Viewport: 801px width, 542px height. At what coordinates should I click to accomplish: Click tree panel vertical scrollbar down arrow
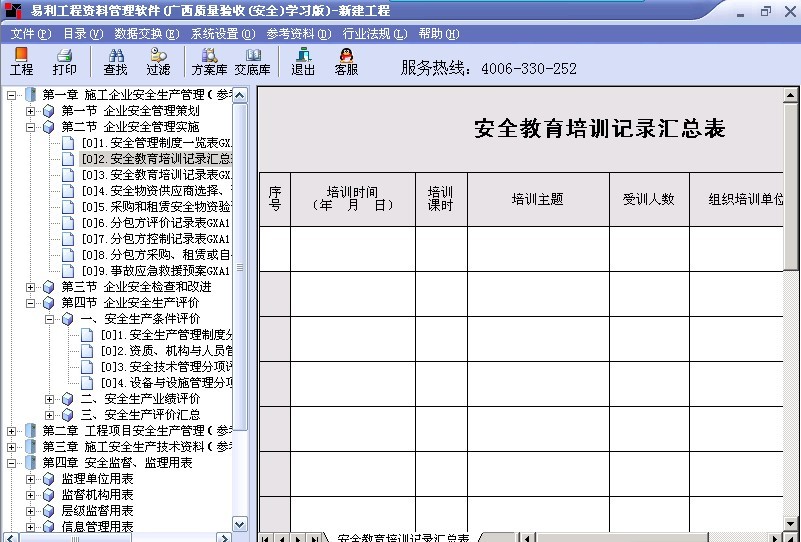240,523
